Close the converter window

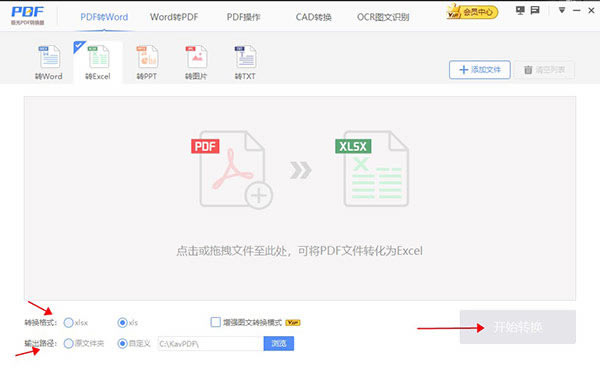(591, 11)
